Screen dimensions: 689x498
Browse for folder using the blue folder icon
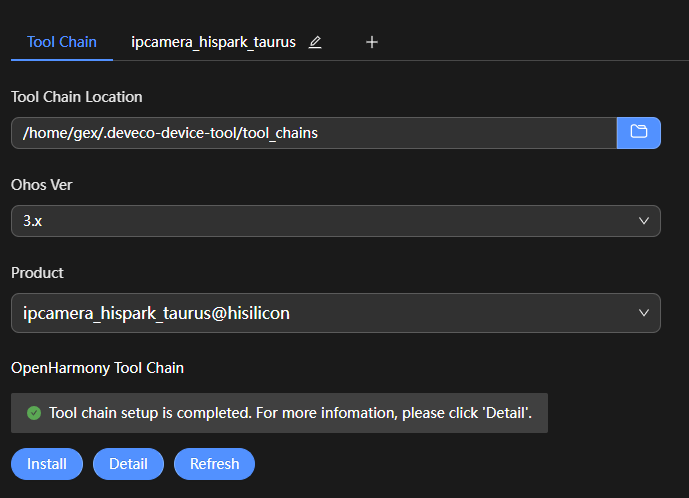pos(638,132)
